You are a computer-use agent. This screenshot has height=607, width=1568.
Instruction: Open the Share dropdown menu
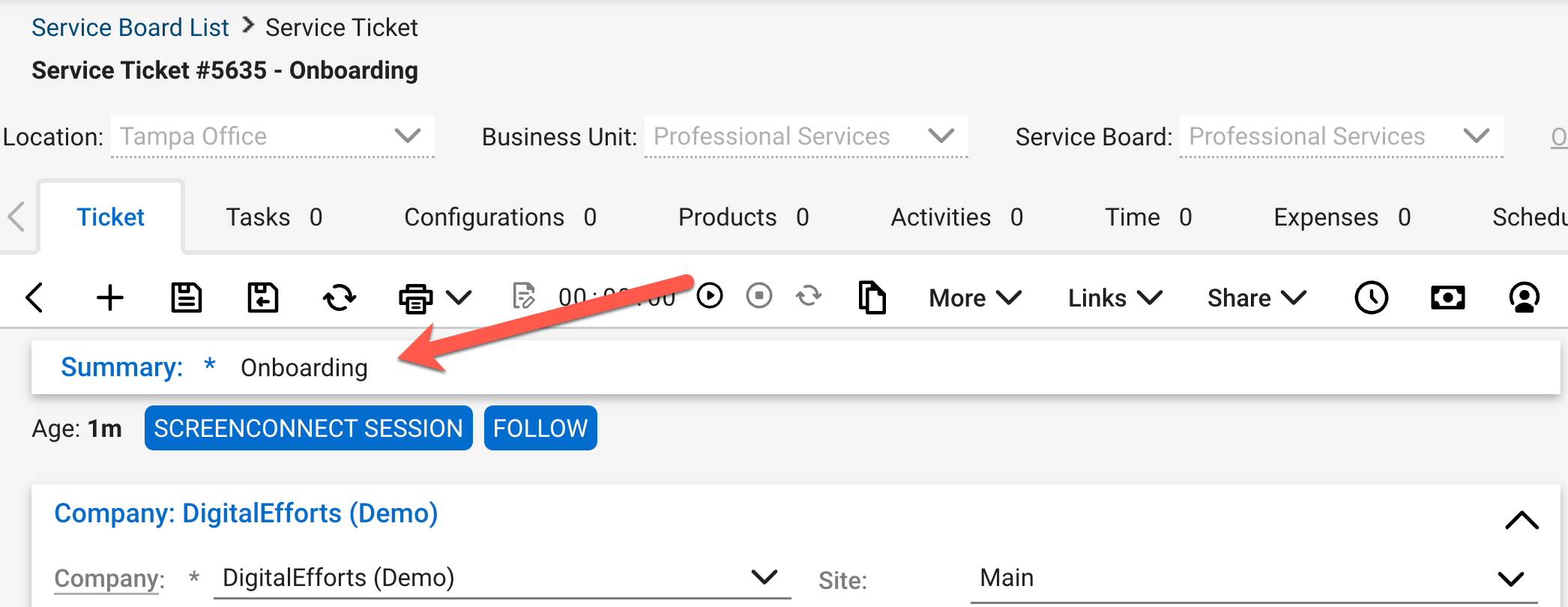click(1257, 298)
